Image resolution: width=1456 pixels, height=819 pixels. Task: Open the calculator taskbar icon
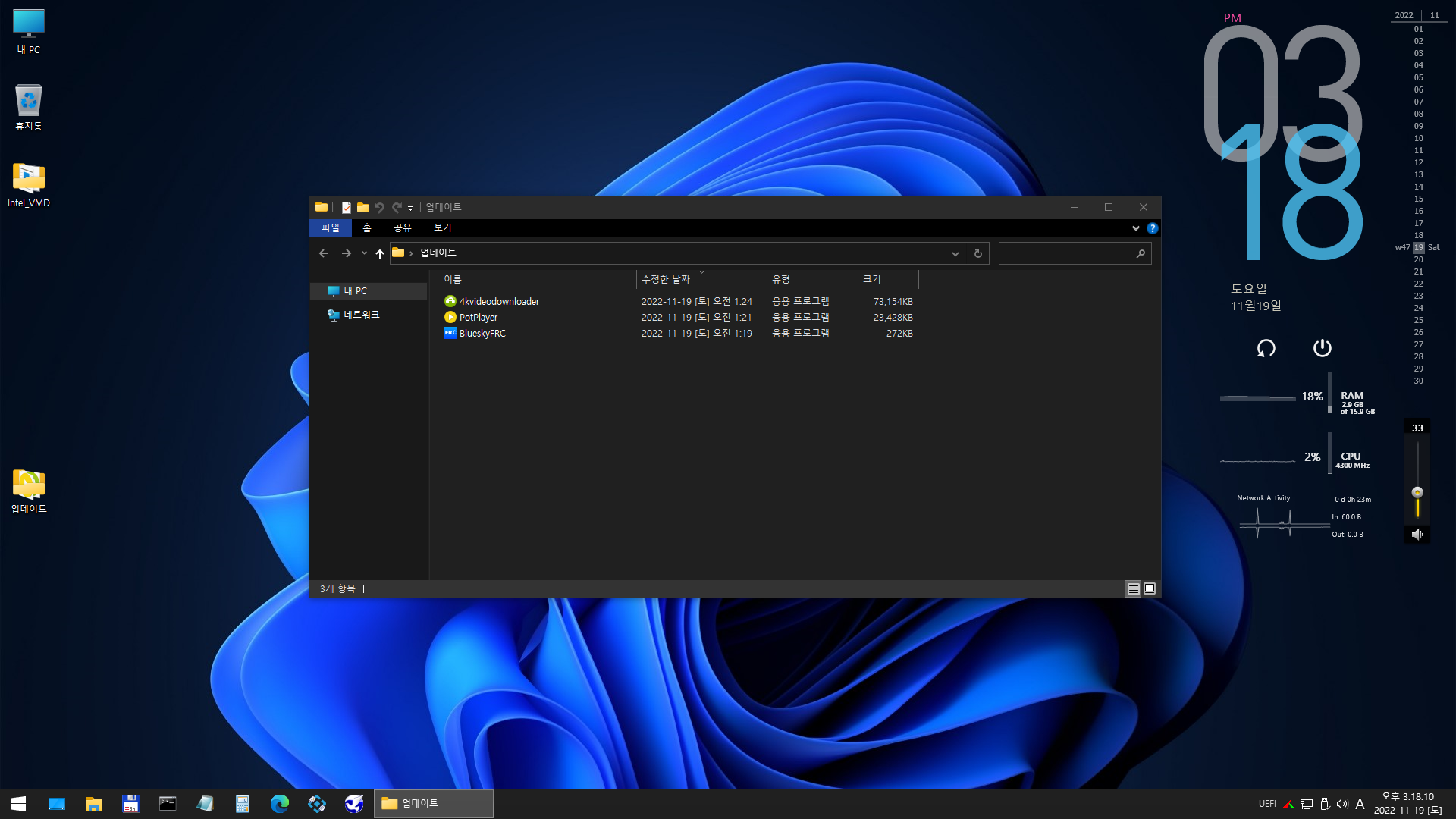[x=243, y=804]
